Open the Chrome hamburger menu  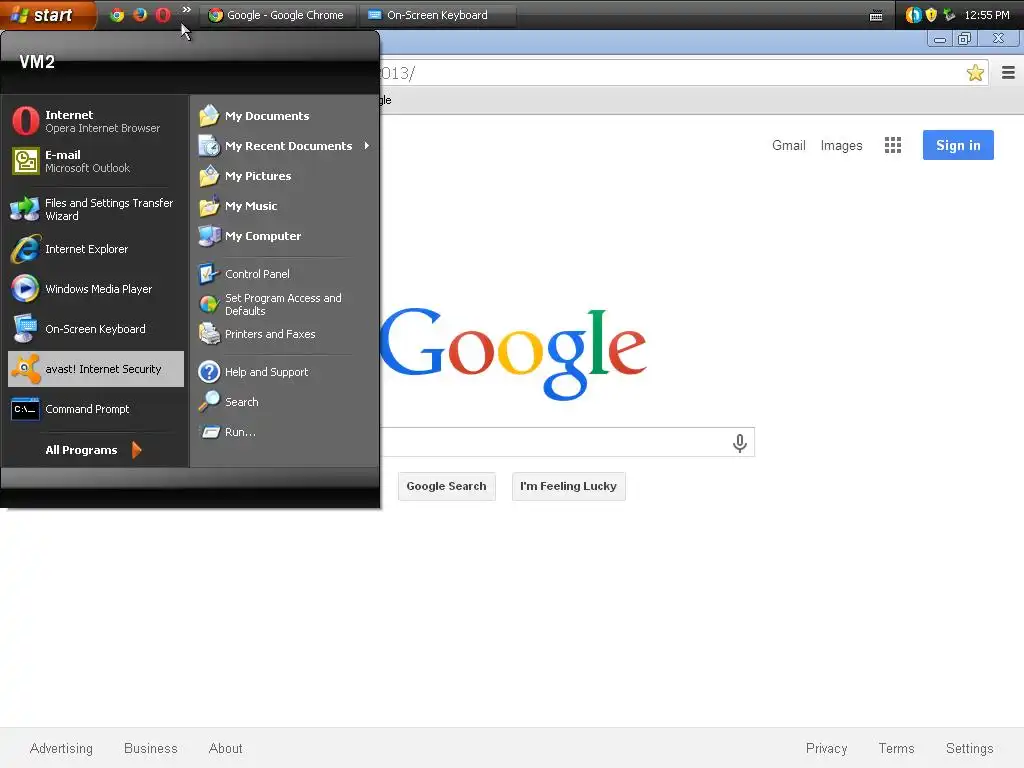point(1008,72)
